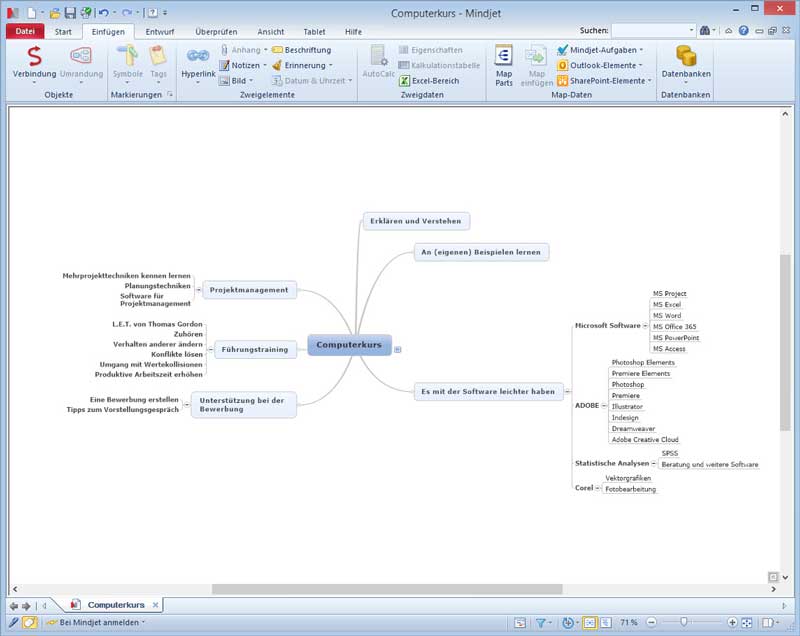Collapse the Microsoft Software branch
Screen dimensions: 800x636
coord(646,326)
